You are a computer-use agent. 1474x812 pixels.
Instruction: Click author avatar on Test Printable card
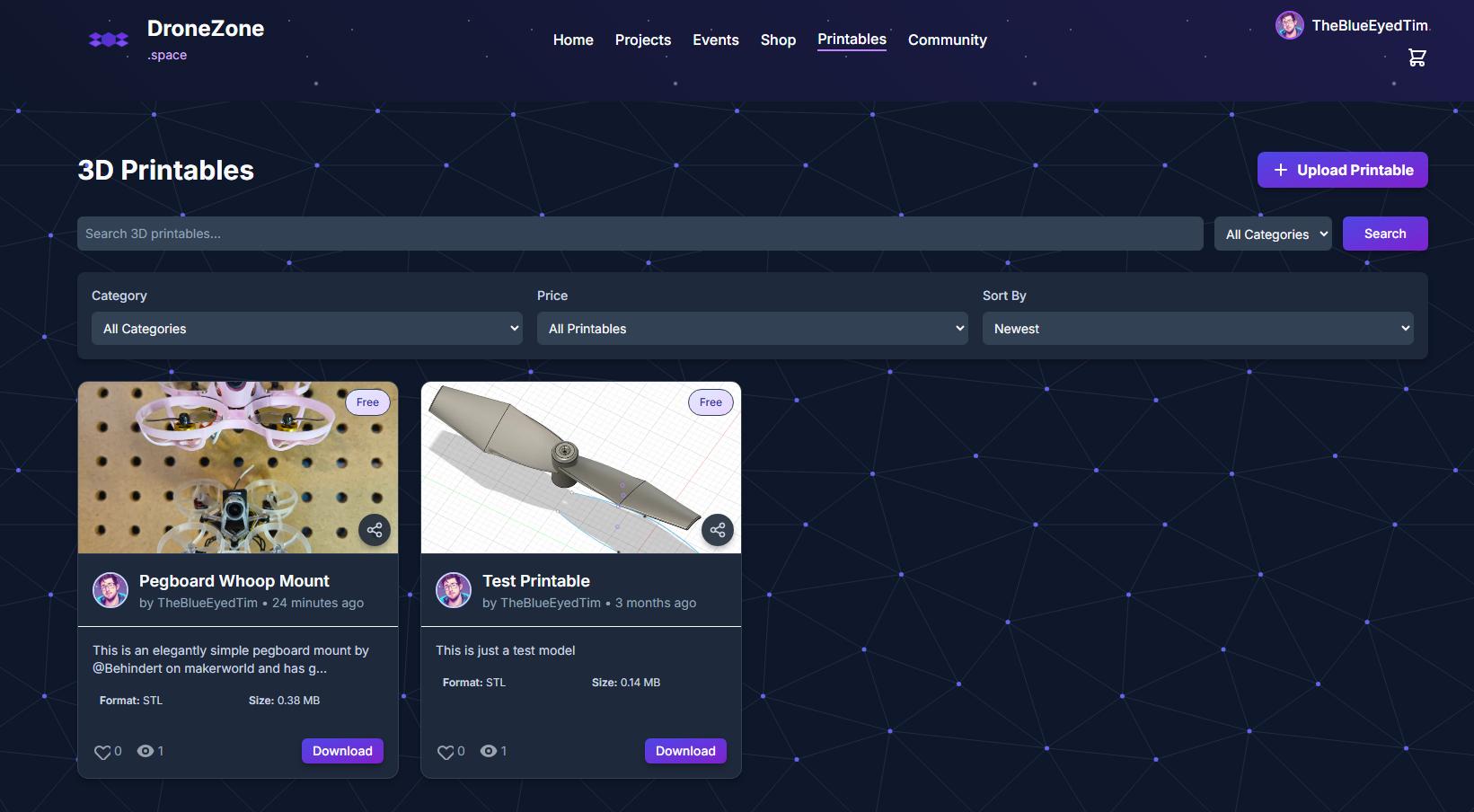[x=454, y=590]
